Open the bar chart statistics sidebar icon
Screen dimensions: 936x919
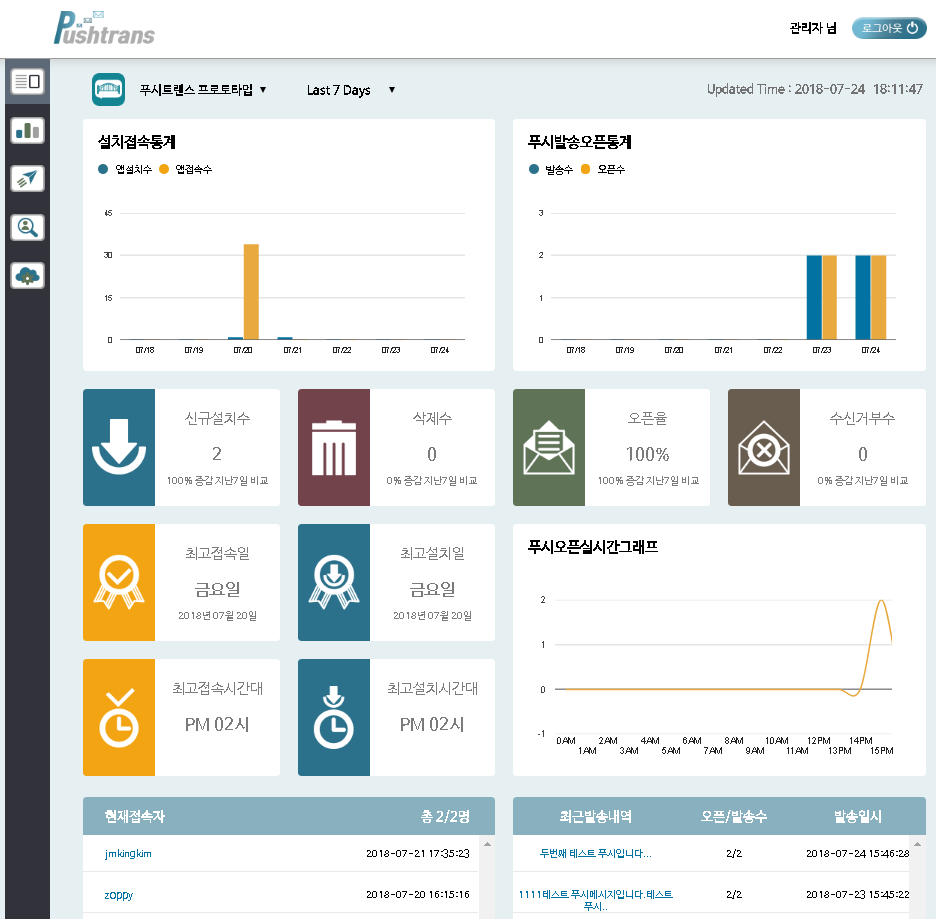[27, 130]
